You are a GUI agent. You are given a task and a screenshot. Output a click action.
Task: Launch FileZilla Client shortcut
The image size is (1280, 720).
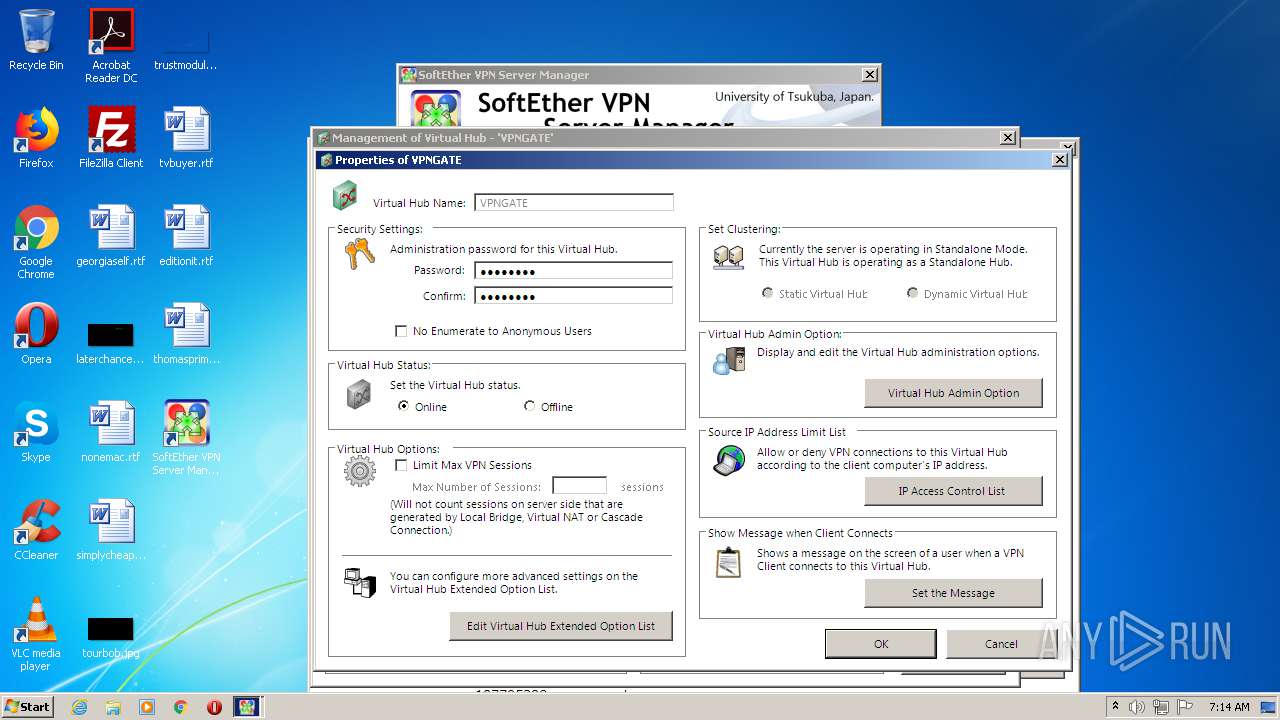(111, 138)
